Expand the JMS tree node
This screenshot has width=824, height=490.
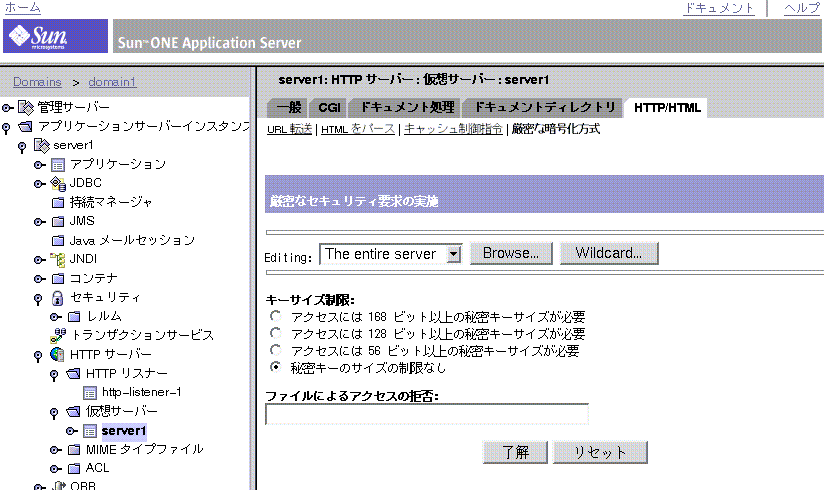point(39,222)
